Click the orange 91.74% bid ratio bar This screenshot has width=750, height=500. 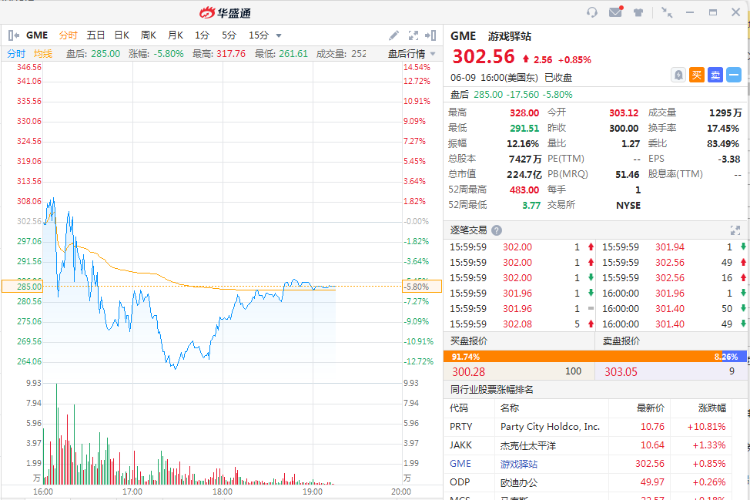[582, 356]
